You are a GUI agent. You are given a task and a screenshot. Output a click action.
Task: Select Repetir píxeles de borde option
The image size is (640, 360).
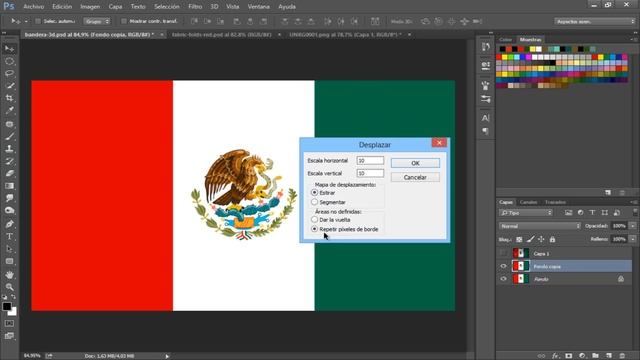[314, 229]
